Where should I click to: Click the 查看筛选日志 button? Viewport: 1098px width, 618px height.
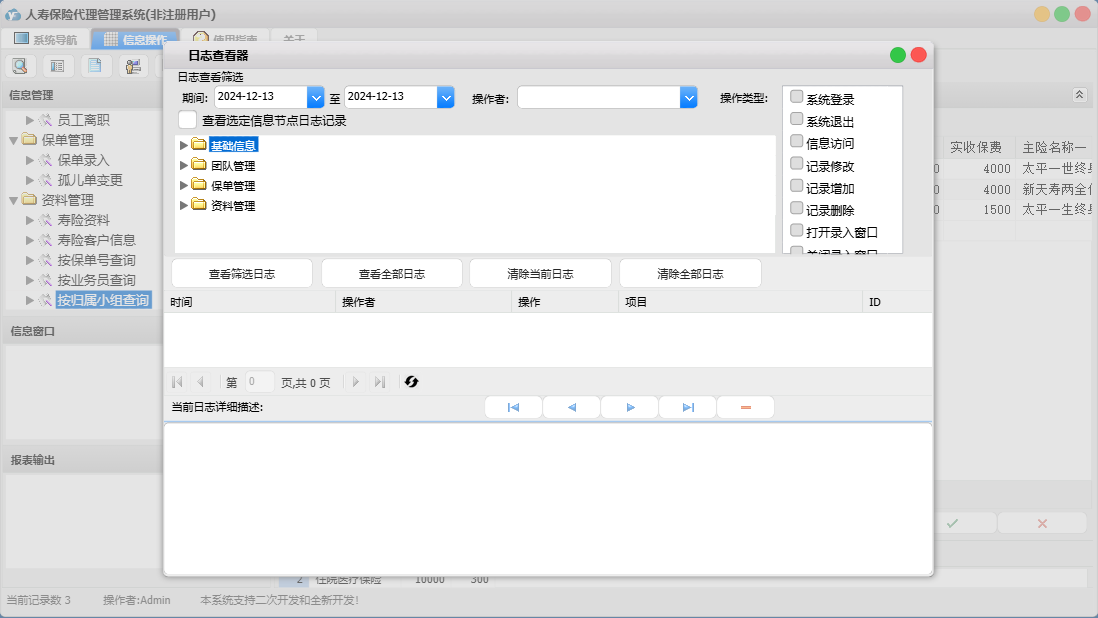pos(242,274)
